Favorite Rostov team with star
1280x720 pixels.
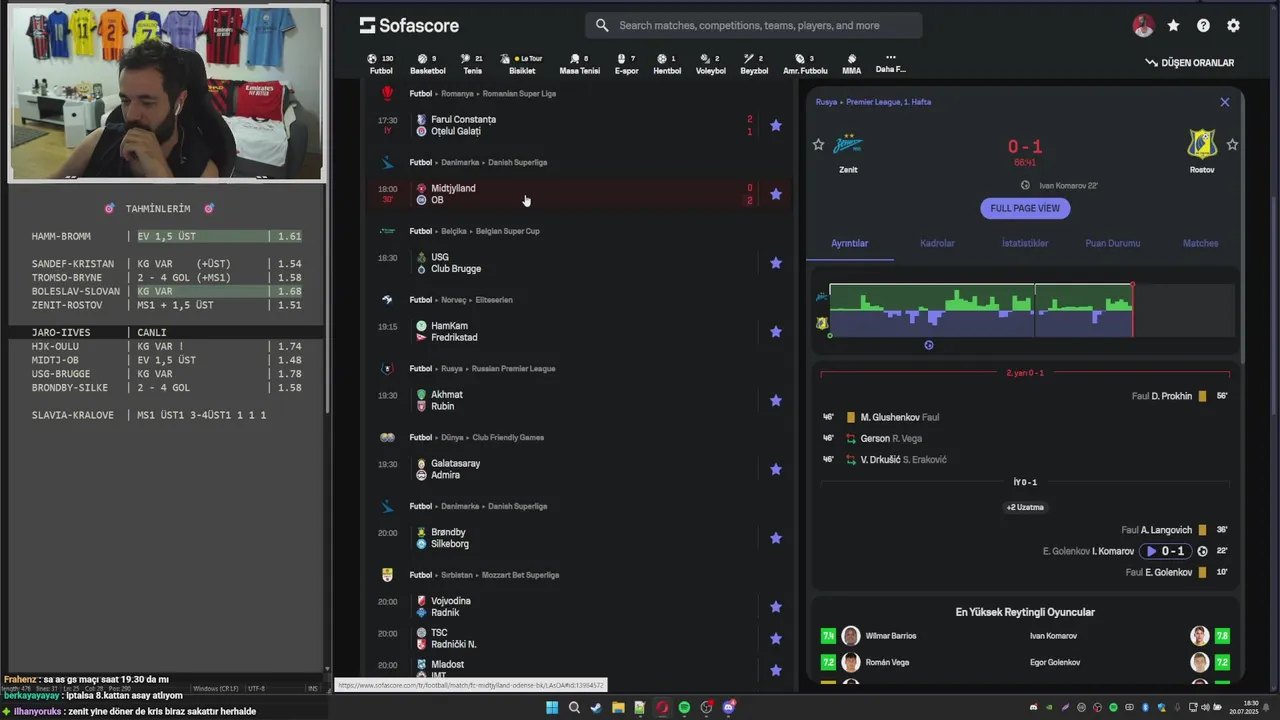pyautogui.click(x=1232, y=145)
